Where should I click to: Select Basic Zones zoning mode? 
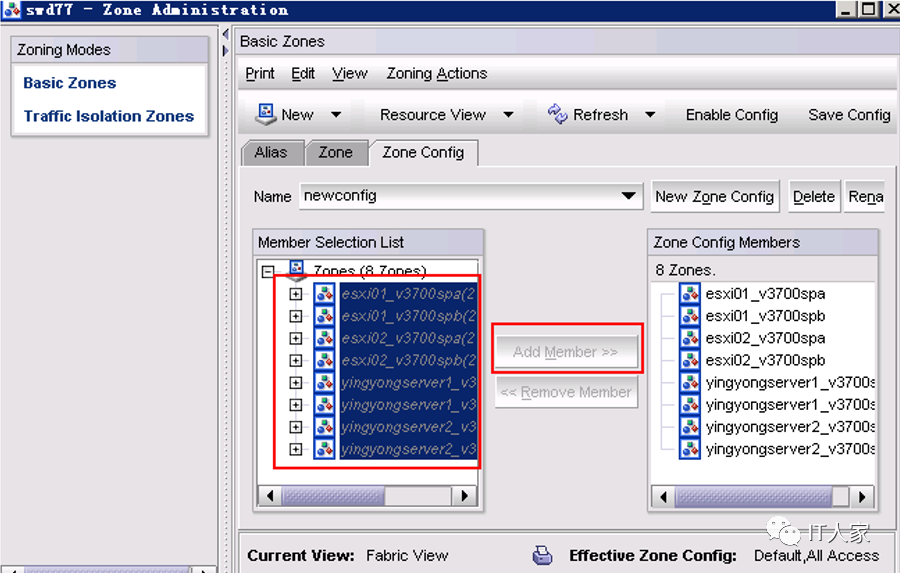click(x=69, y=83)
